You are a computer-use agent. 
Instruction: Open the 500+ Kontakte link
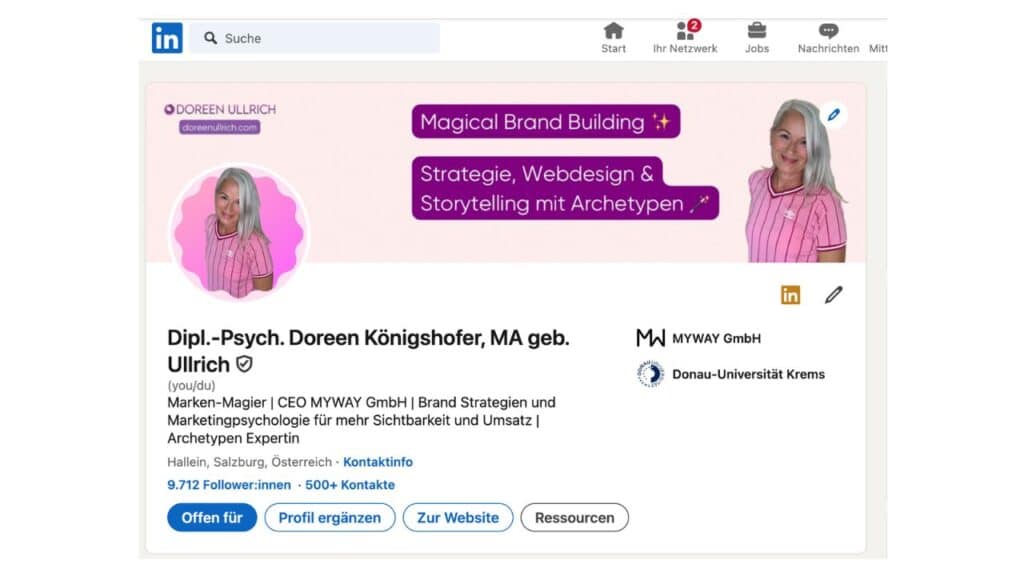pyautogui.click(x=350, y=485)
